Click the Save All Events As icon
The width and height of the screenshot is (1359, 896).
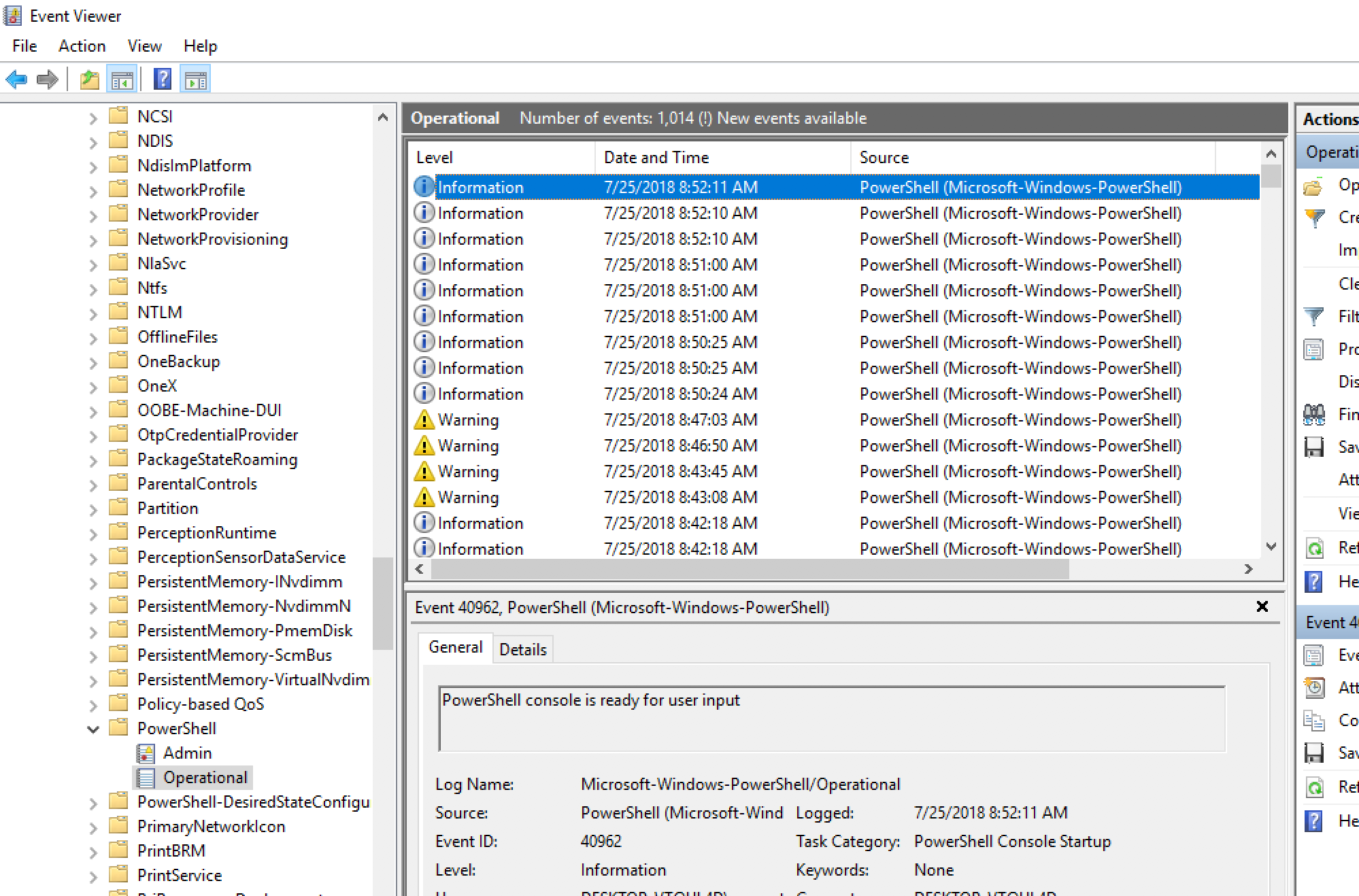(1313, 447)
